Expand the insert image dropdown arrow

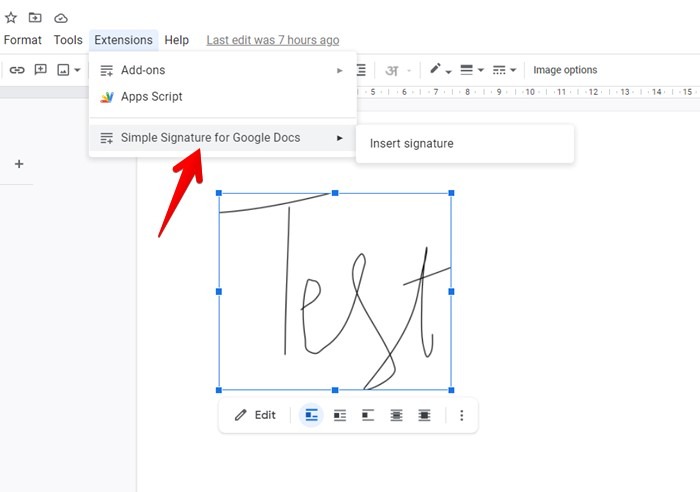point(77,70)
